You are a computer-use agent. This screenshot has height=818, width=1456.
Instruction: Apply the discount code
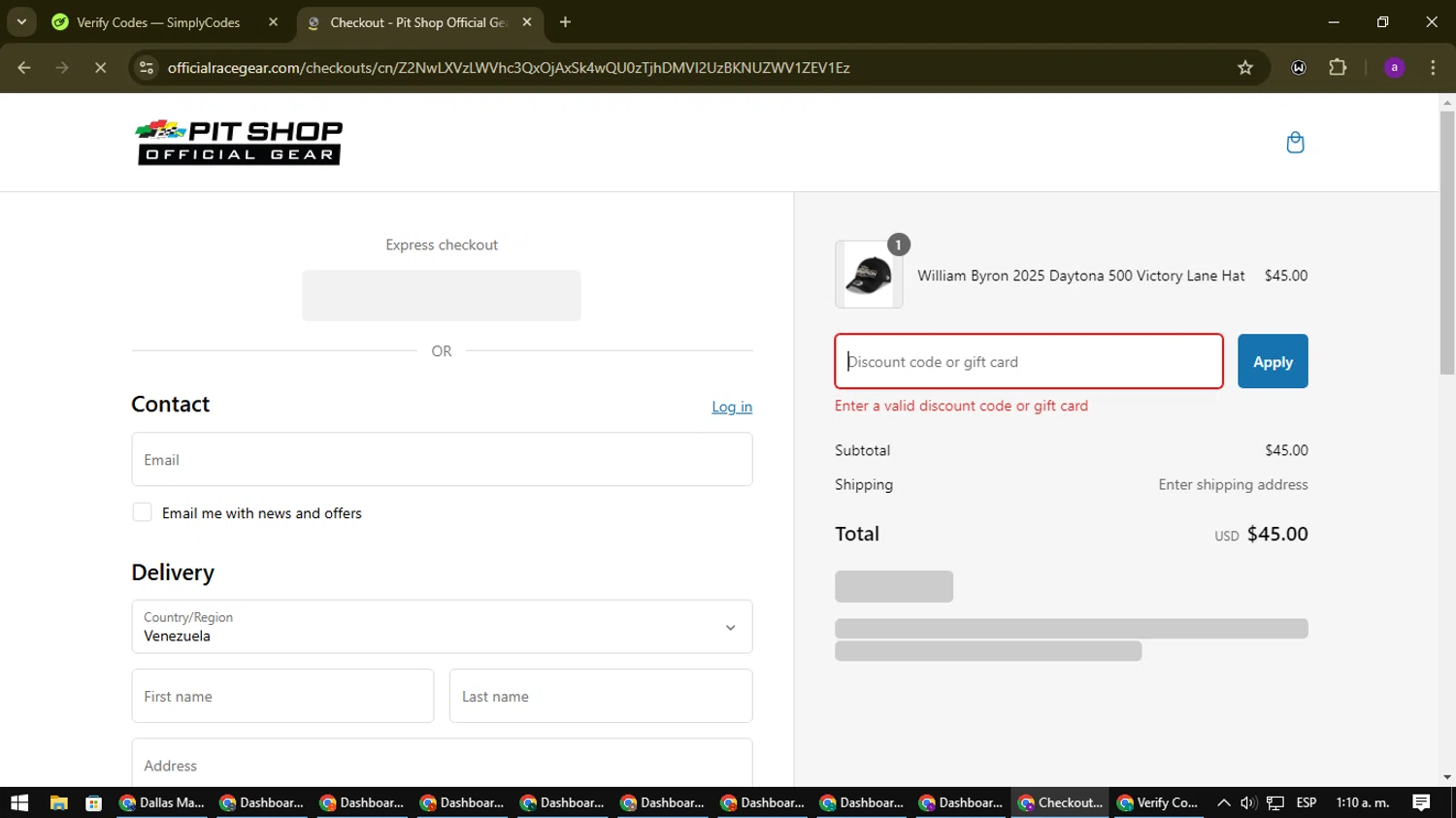[1273, 361]
